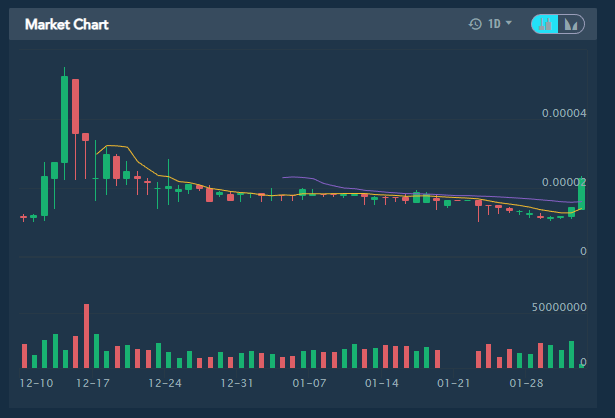Viewport: 615px width, 418px height.
Task: Click the purple moving average line
Action: click(300, 177)
